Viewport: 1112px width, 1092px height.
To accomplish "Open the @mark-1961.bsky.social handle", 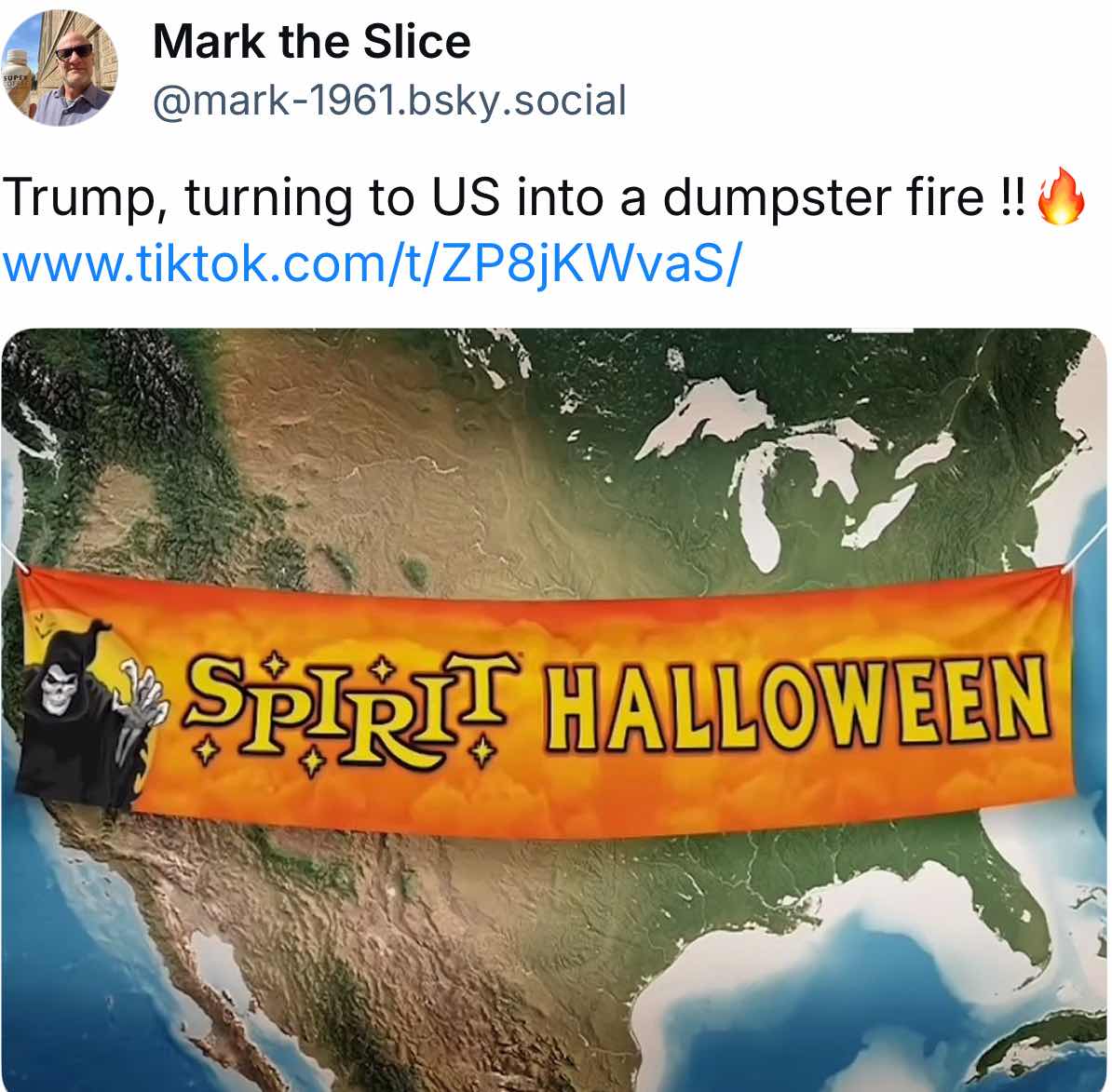I will point(389,100).
